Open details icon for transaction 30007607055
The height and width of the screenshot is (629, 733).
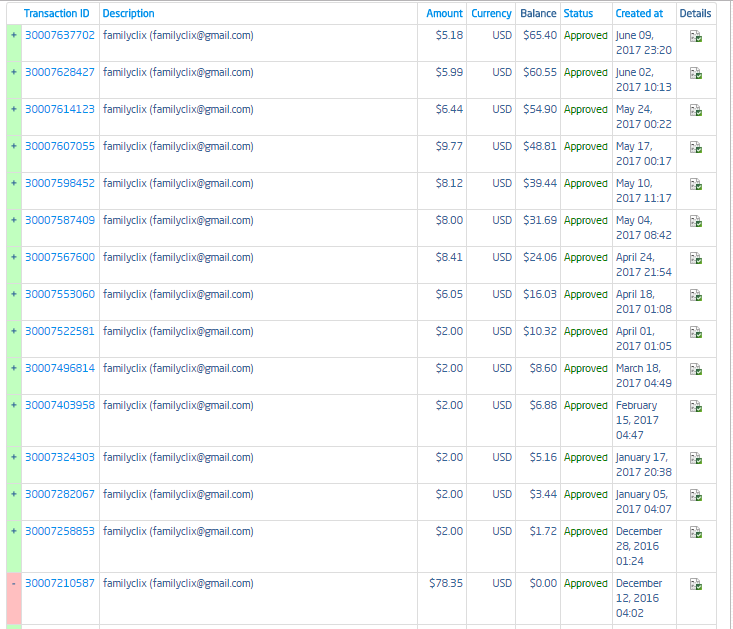696,147
